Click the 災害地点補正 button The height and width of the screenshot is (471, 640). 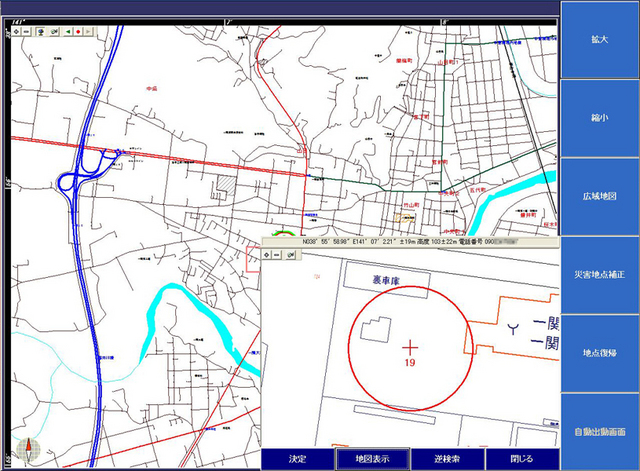click(600, 275)
